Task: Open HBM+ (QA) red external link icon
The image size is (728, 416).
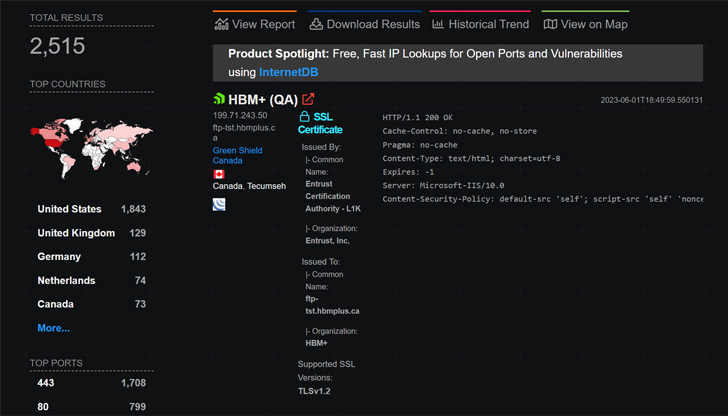Action: pyautogui.click(x=308, y=99)
